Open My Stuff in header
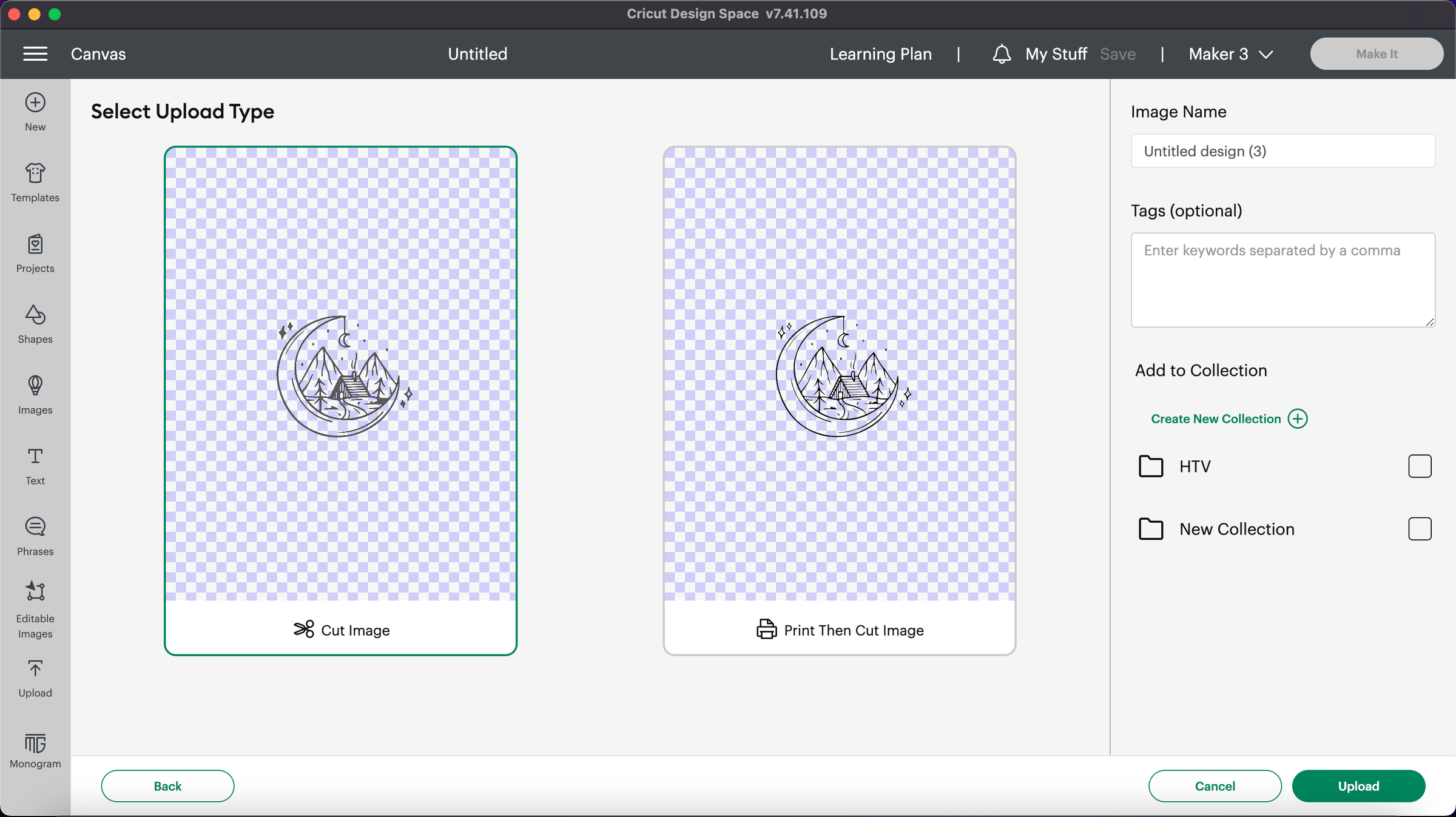 pyautogui.click(x=1056, y=54)
